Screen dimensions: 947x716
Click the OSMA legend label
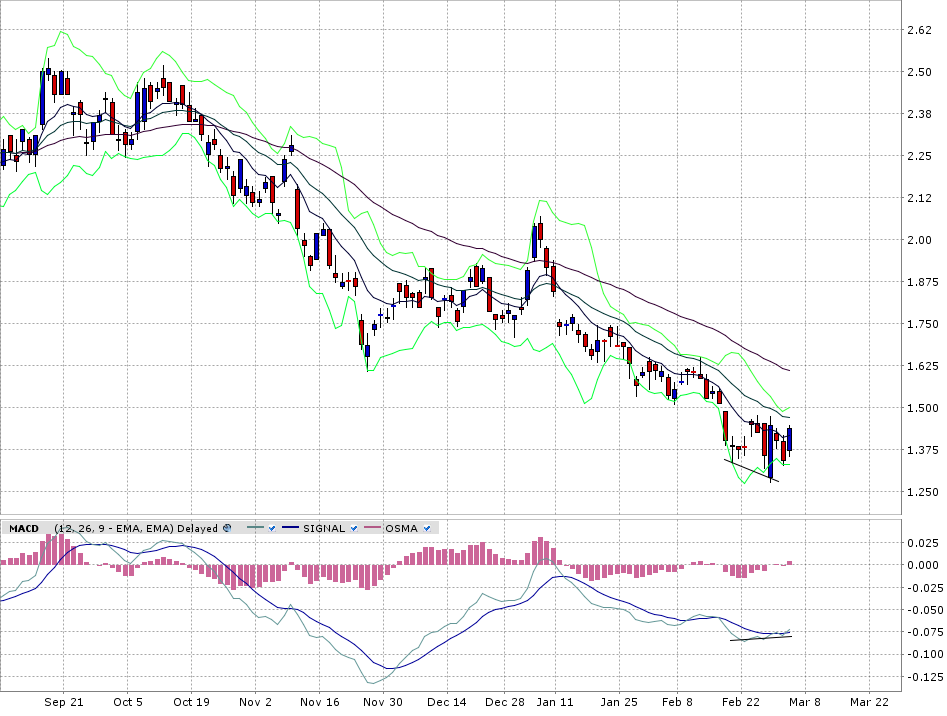click(402, 528)
